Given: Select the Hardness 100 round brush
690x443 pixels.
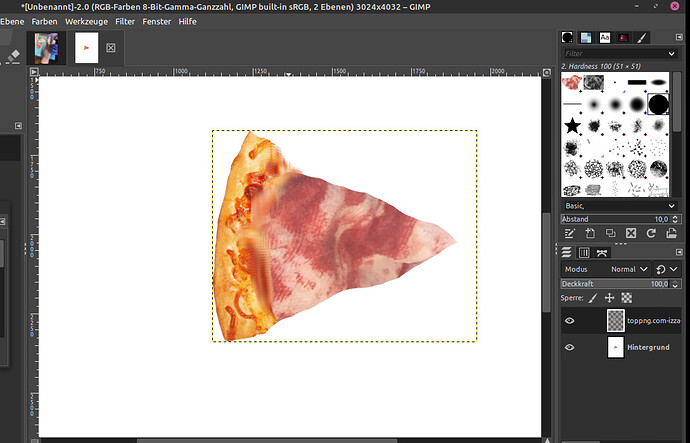Looking at the screenshot, I should (x=658, y=104).
